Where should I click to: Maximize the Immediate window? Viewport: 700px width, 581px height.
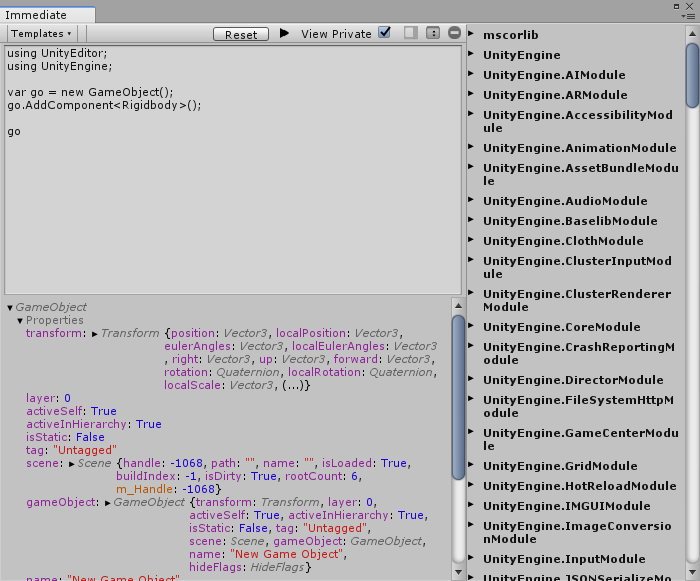coord(676,6)
